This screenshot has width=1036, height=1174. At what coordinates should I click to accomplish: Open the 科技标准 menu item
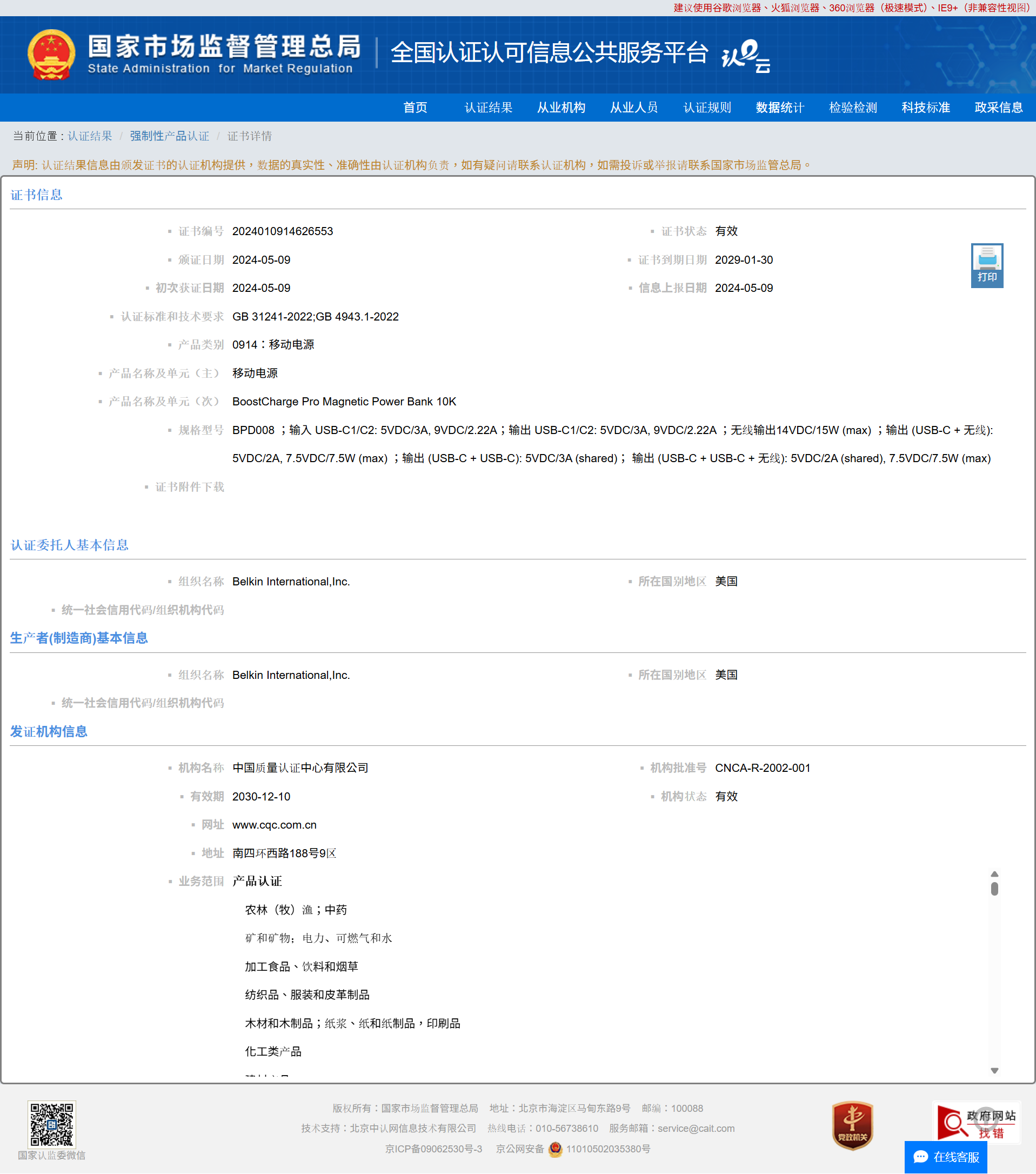[x=926, y=108]
